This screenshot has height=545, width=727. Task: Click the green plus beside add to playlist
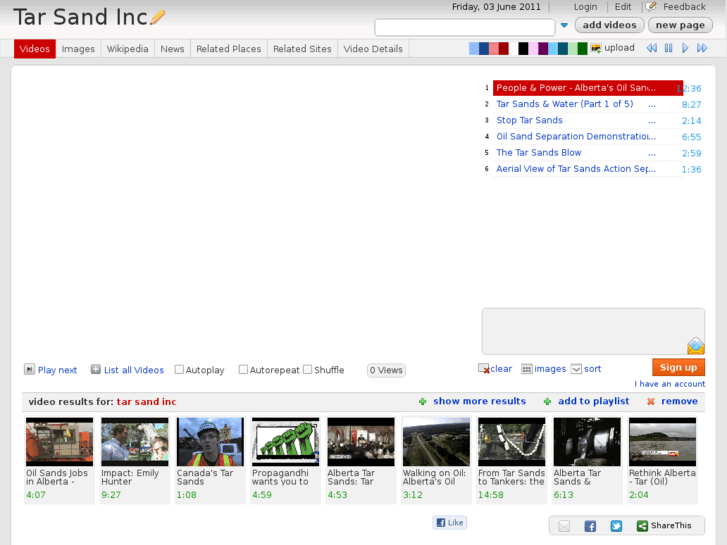click(x=547, y=401)
